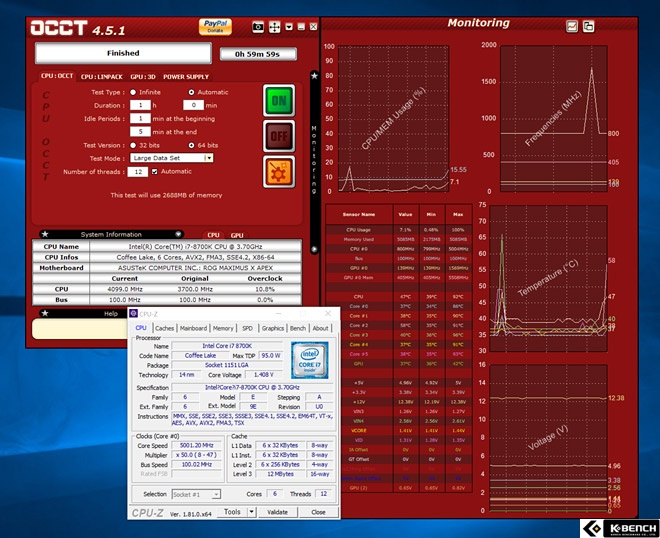The width and height of the screenshot is (660, 538).
Task: Click the star next to the Help header
Action: (x=45, y=313)
